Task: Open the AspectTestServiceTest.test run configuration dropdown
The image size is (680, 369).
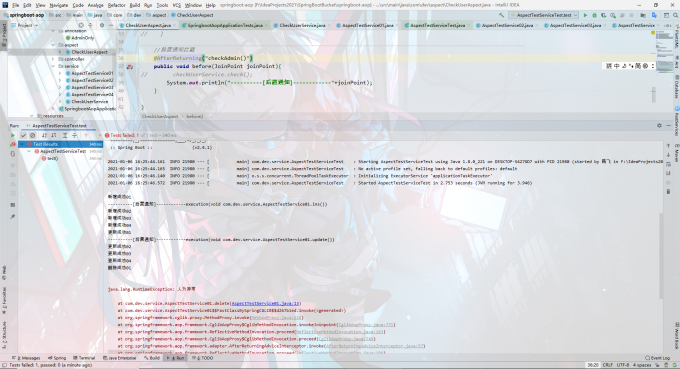Action: tap(545, 15)
